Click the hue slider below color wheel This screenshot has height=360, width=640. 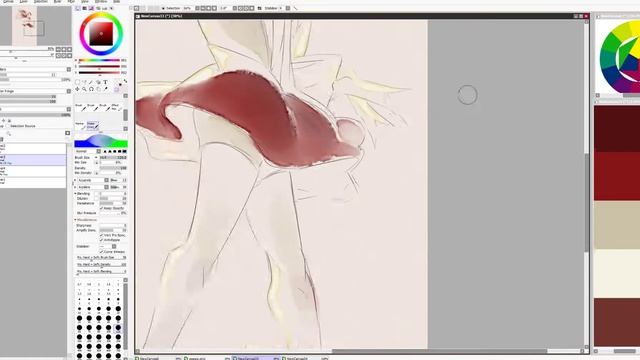point(99,60)
